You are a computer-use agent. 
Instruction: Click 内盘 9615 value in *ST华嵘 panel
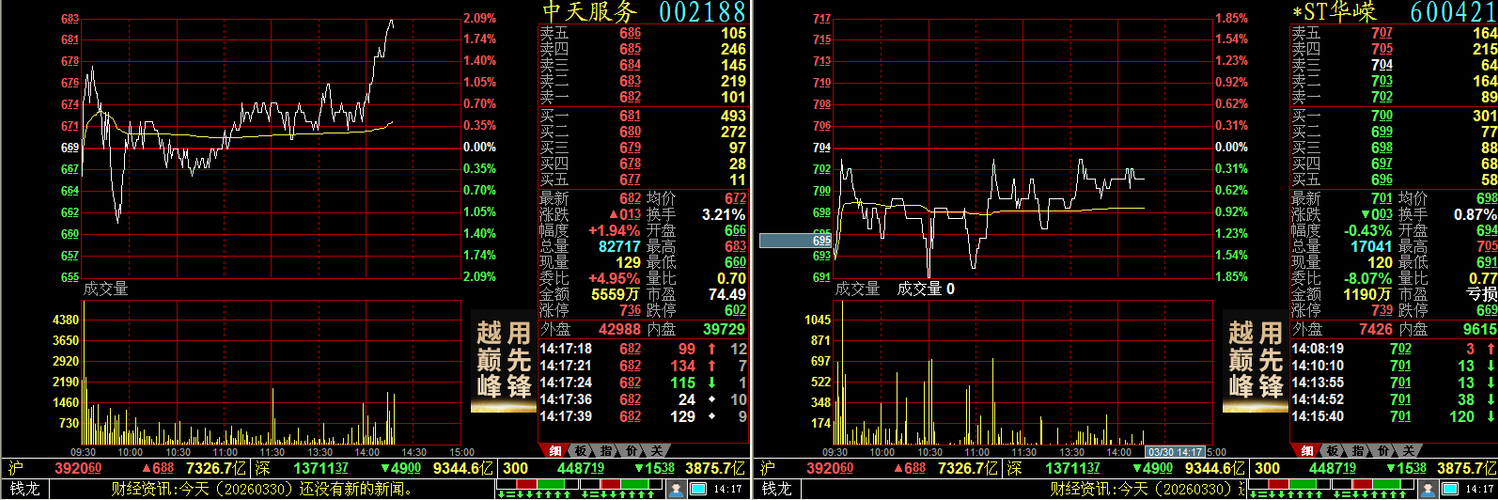[x=1479, y=329]
